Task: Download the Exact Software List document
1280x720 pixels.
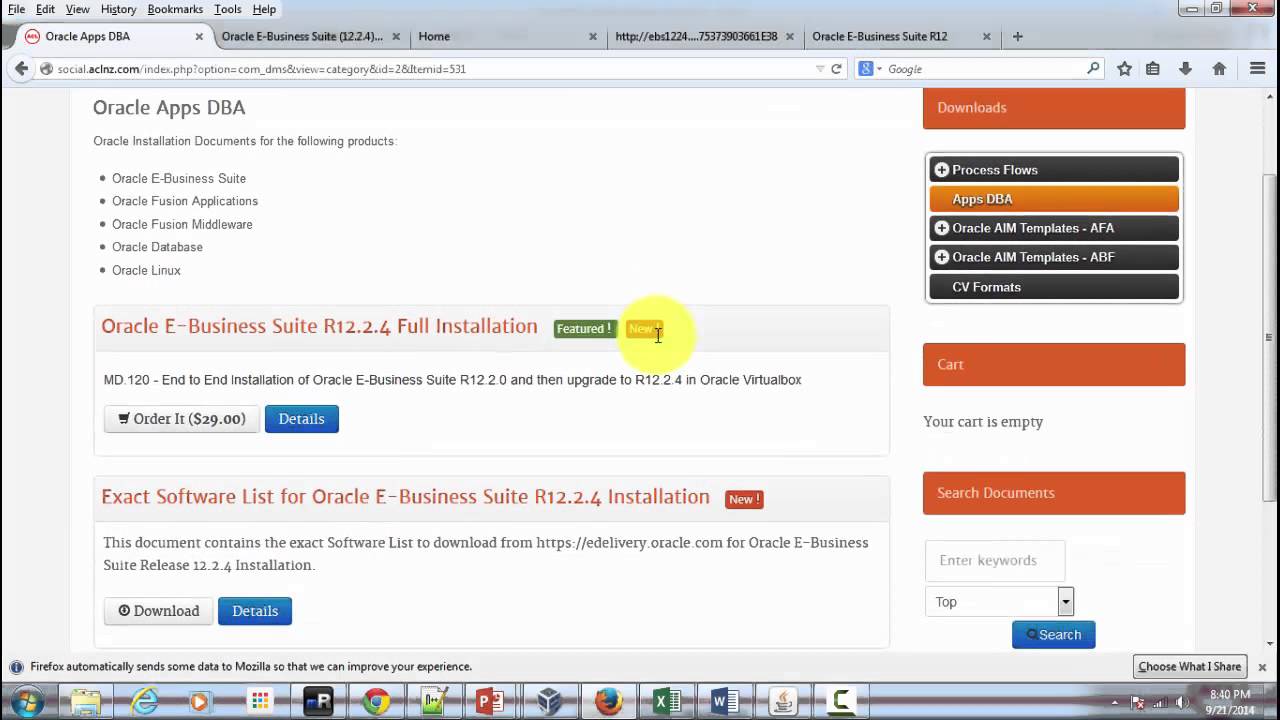Action: click(158, 611)
